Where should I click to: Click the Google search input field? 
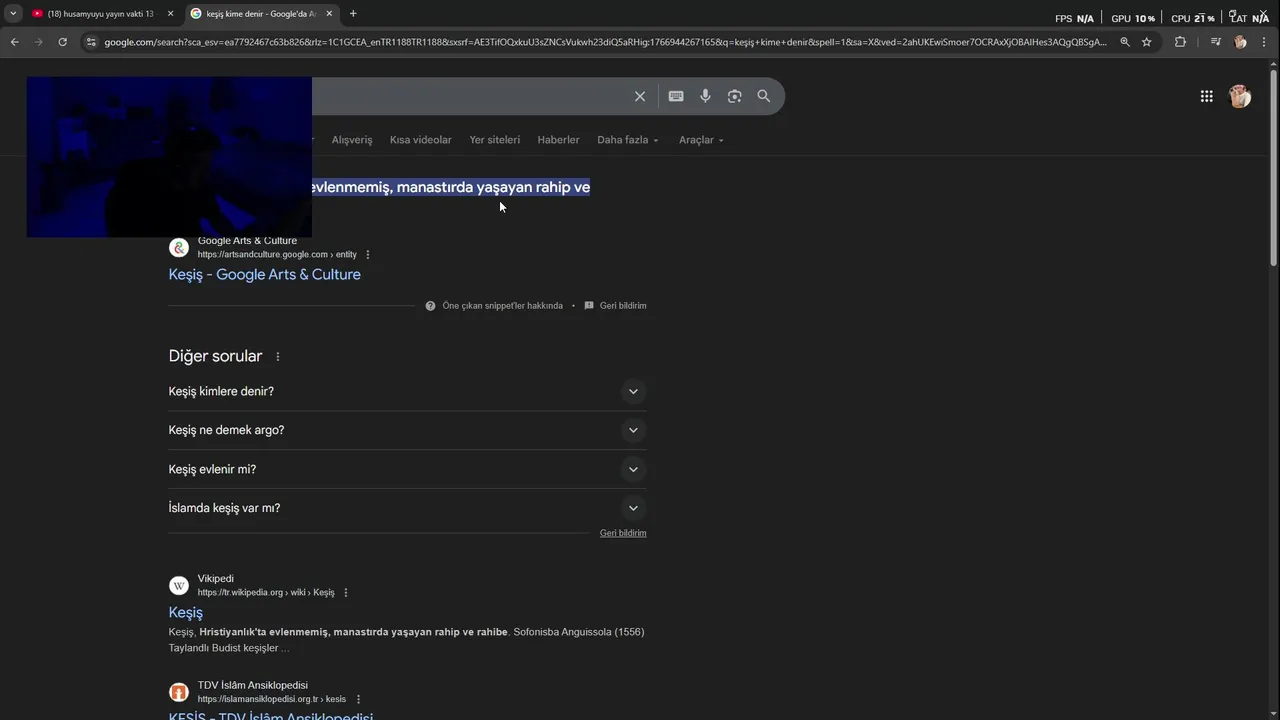[470, 96]
